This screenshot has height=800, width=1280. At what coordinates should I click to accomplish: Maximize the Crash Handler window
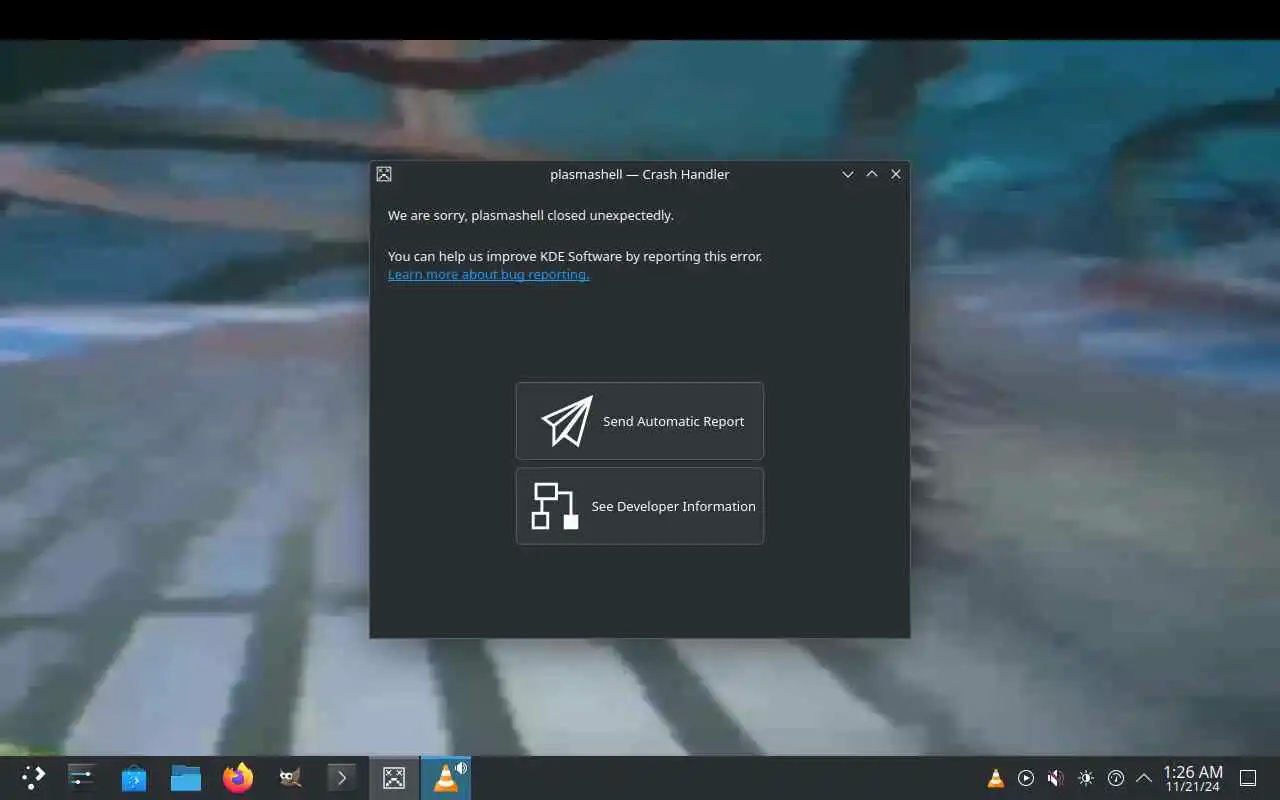[872, 174]
